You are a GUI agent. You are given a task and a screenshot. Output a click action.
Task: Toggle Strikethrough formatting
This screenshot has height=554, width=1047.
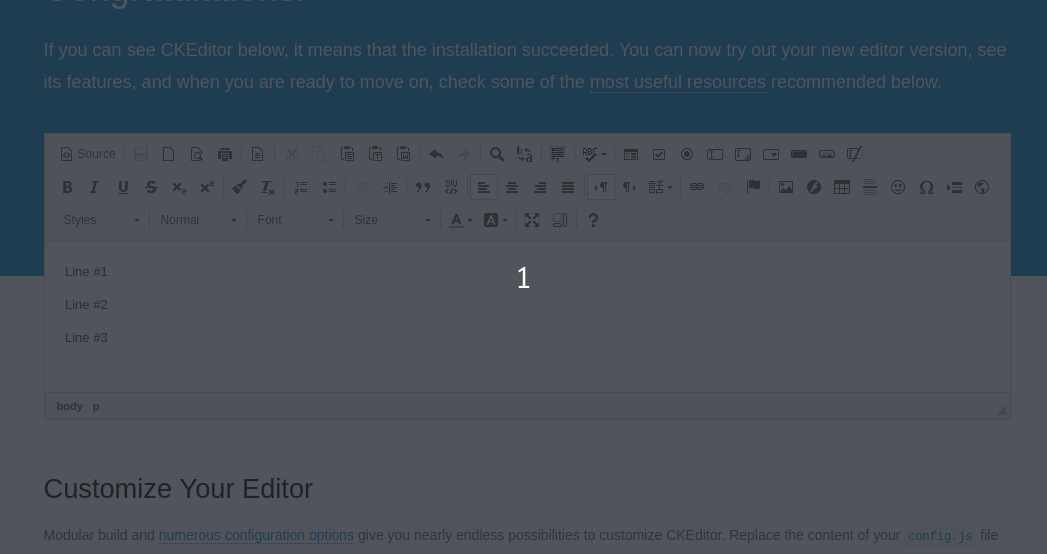click(151, 188)
